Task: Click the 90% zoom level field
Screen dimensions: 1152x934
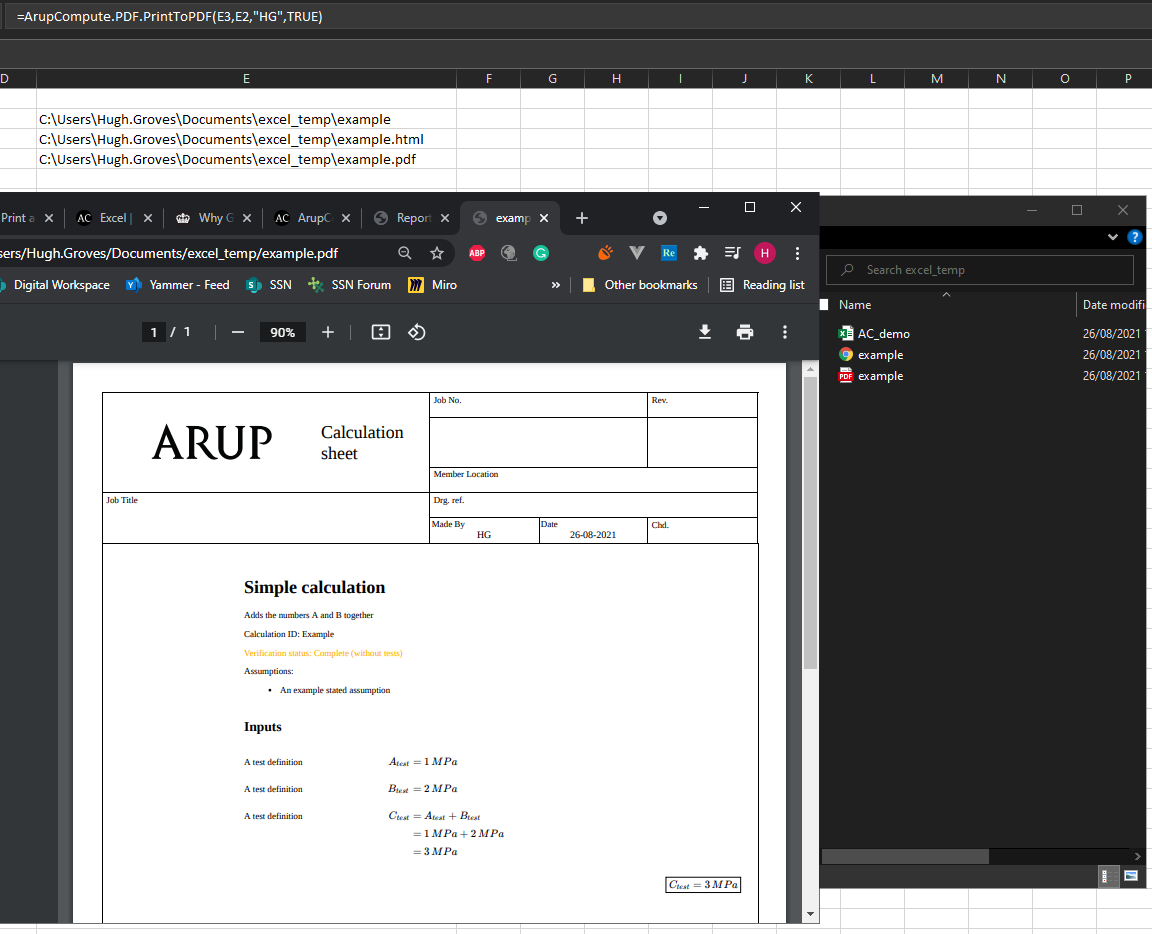Action: click(282, 332)
